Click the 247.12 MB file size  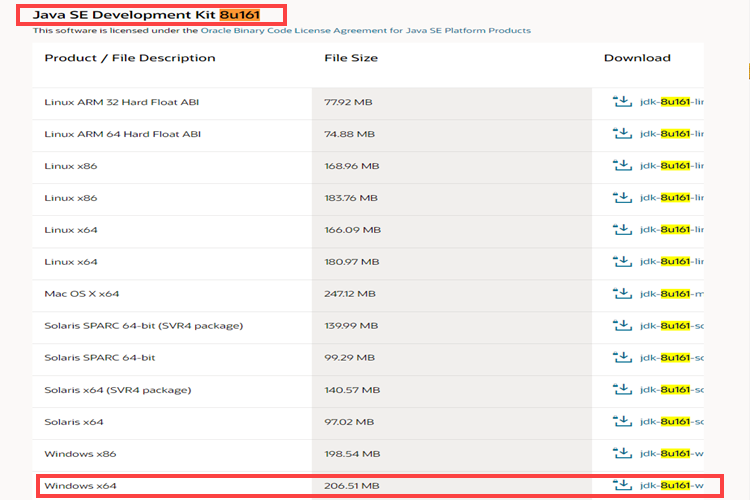[x=350, y=294]
